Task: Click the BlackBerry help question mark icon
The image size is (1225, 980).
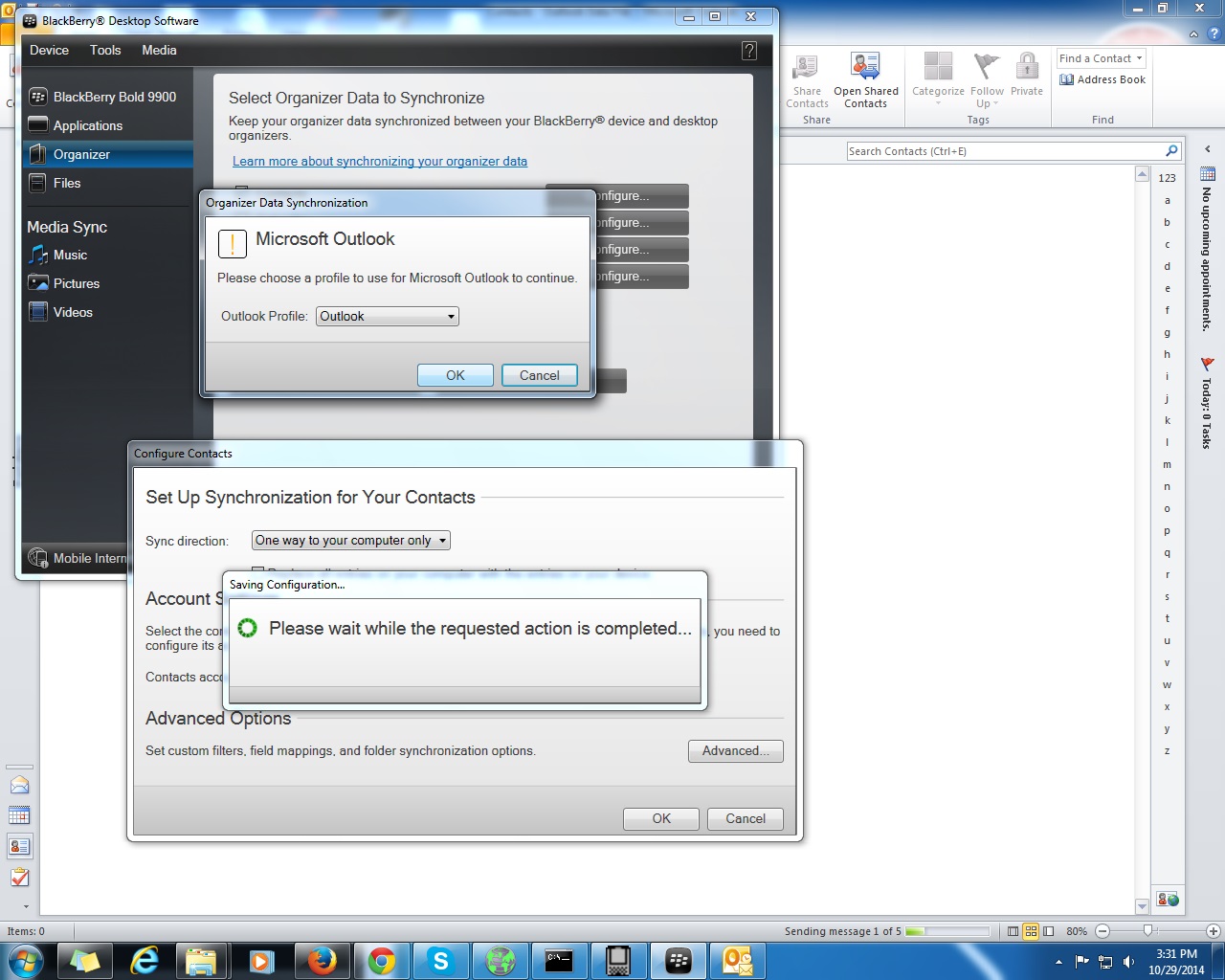Action: click(x=749, y=51)
